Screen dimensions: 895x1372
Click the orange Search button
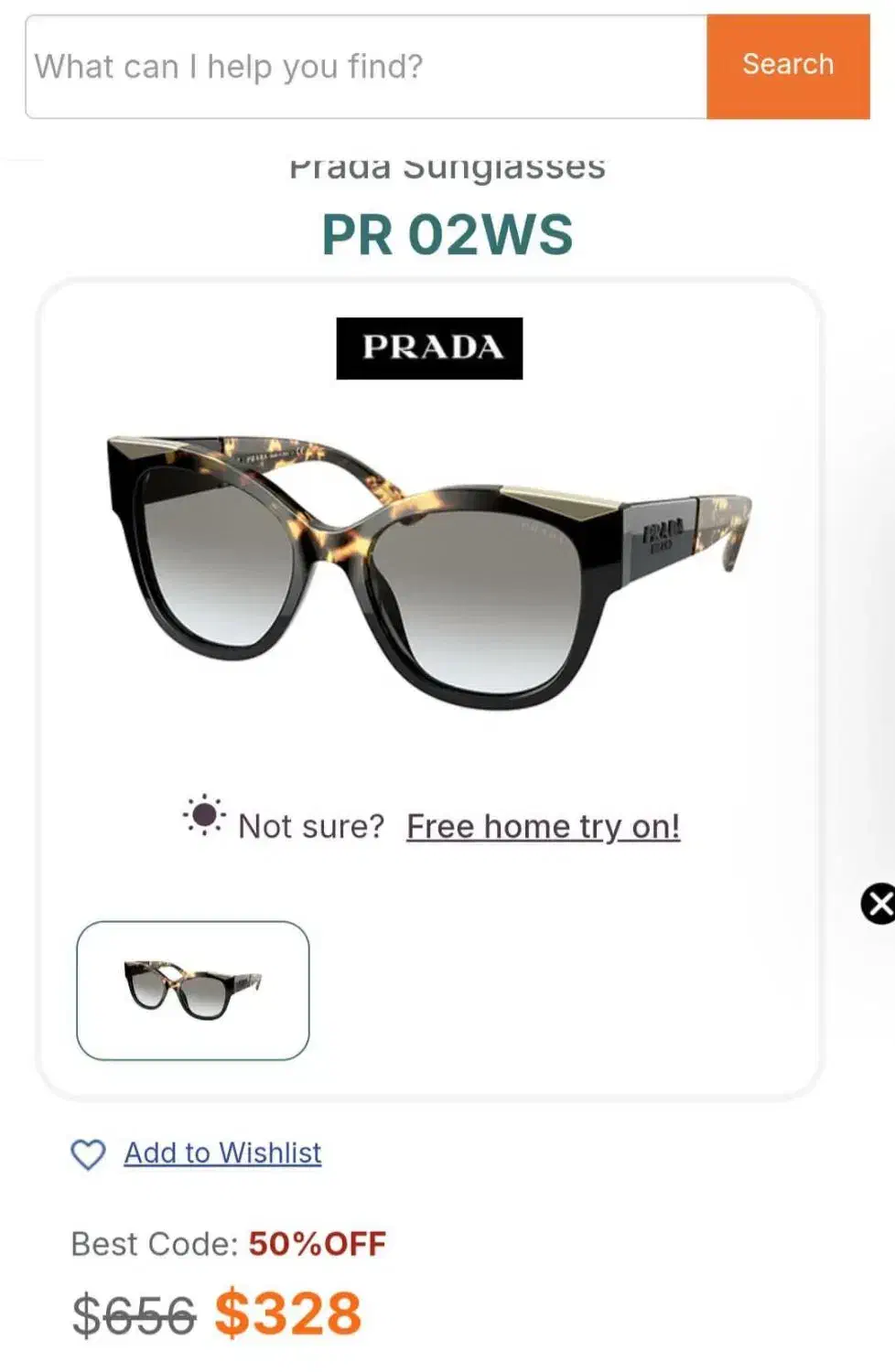tap(788, 67)
